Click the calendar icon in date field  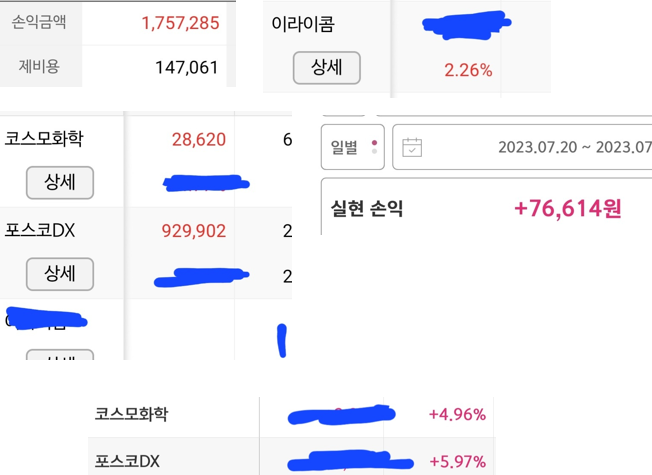click(x=412, y=147)
